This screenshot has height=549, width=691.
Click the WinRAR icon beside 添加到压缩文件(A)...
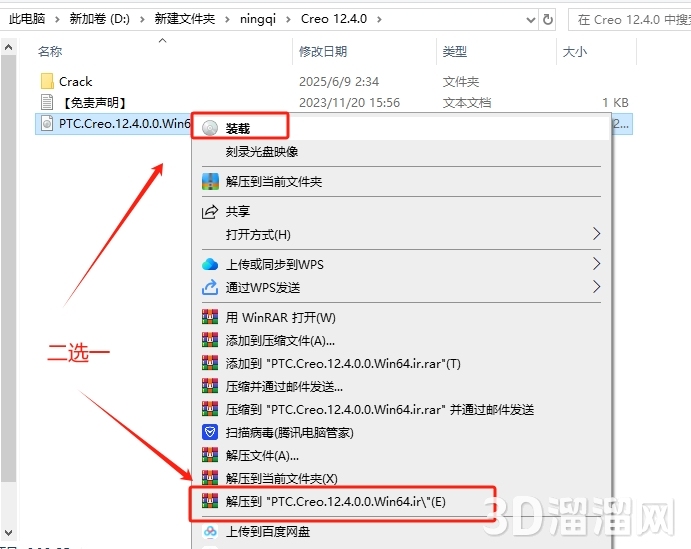[210, 340]
